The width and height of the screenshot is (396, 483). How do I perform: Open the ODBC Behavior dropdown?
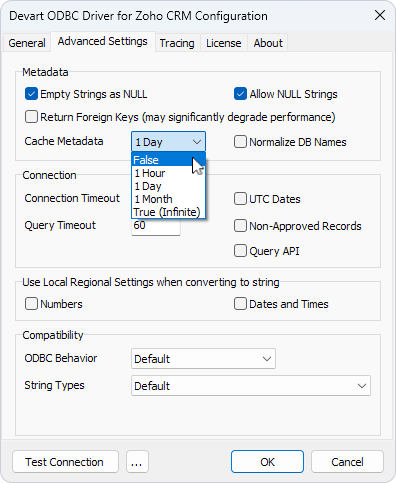click(x=203, y=359)
